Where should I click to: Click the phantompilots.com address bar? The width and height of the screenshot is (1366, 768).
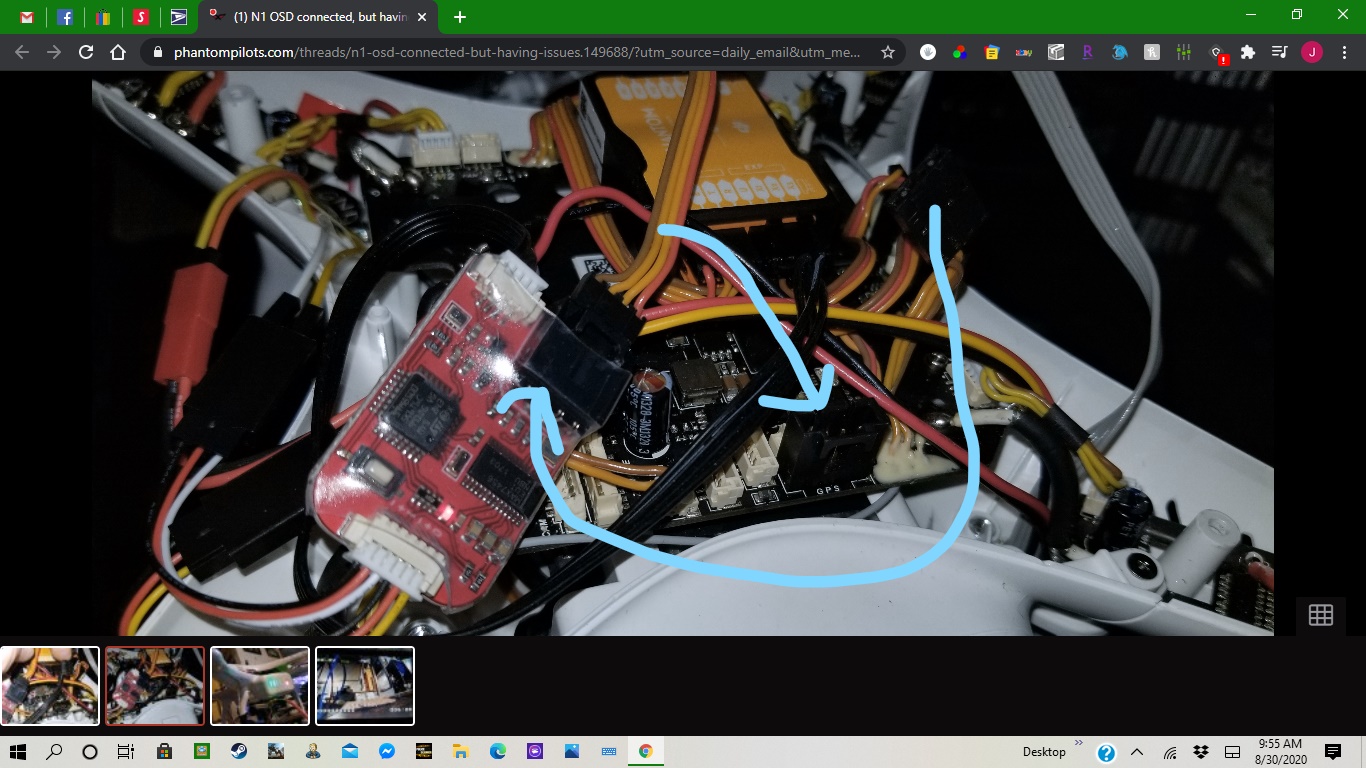(517, 52)
